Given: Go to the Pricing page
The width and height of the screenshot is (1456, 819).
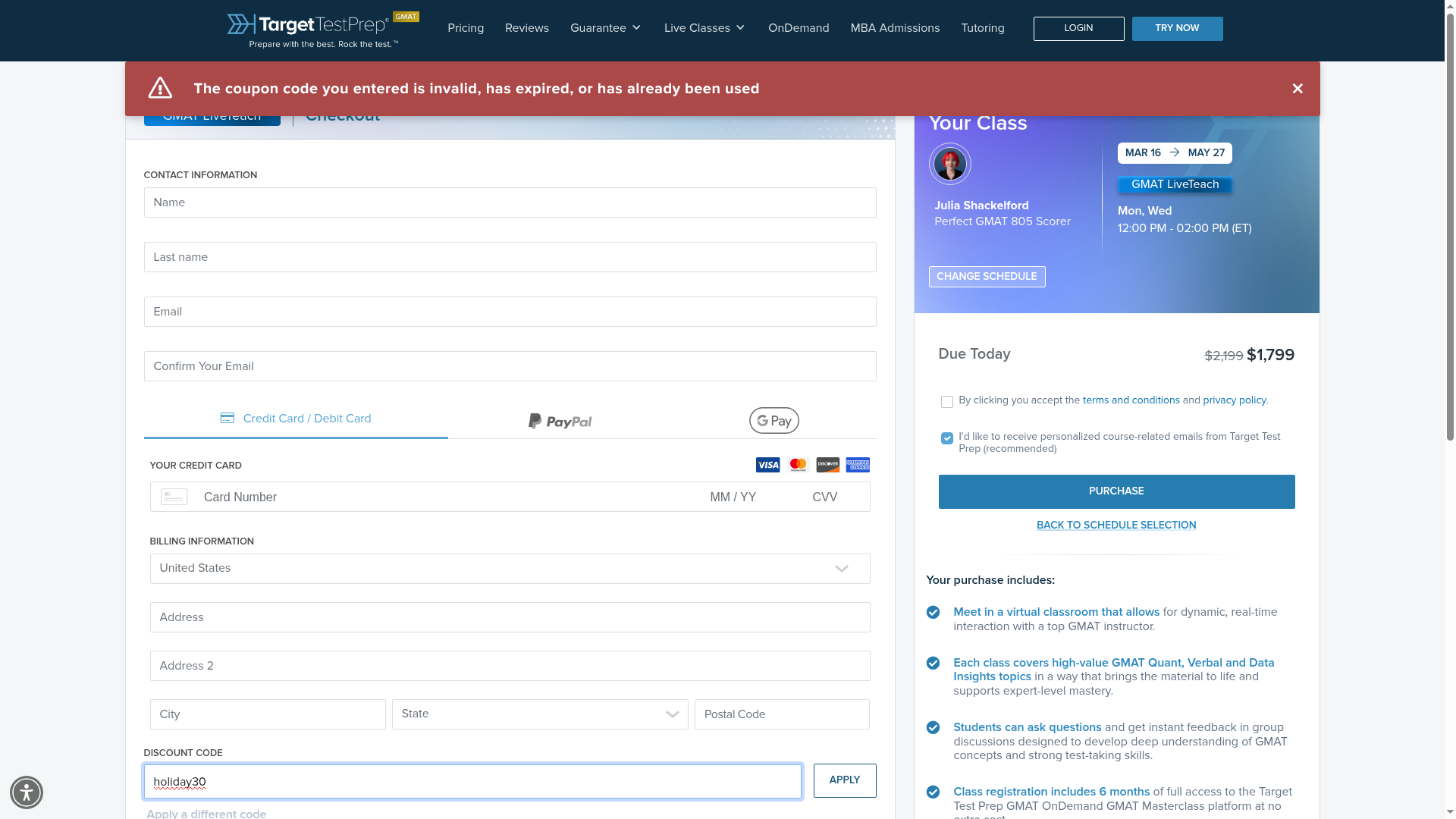Looking at the screenshot, I should (466, 28).
